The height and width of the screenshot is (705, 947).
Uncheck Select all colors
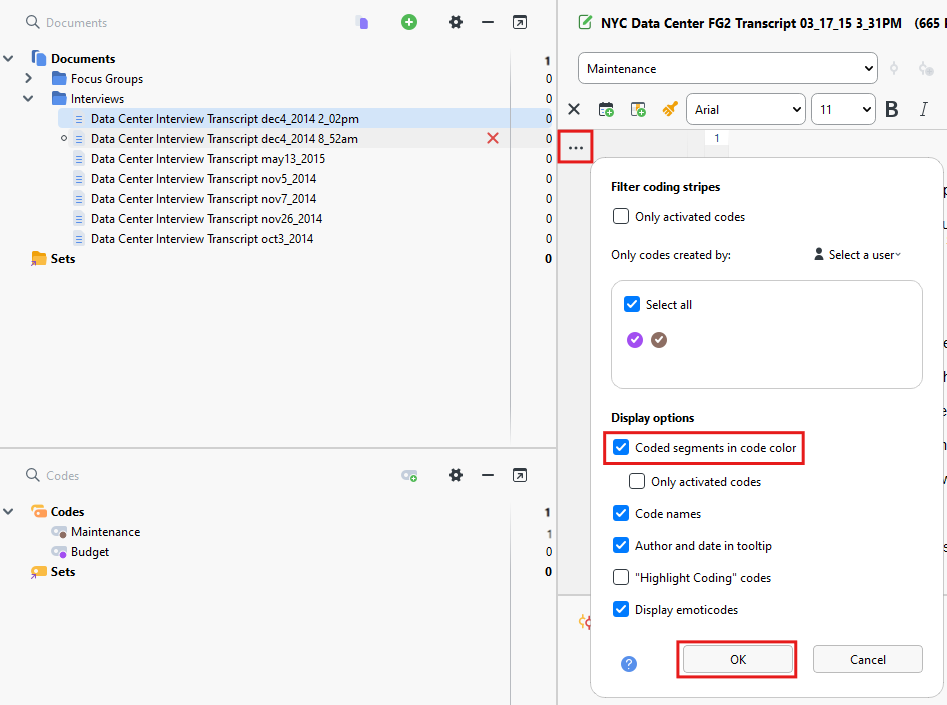click(x=632, y=304)
